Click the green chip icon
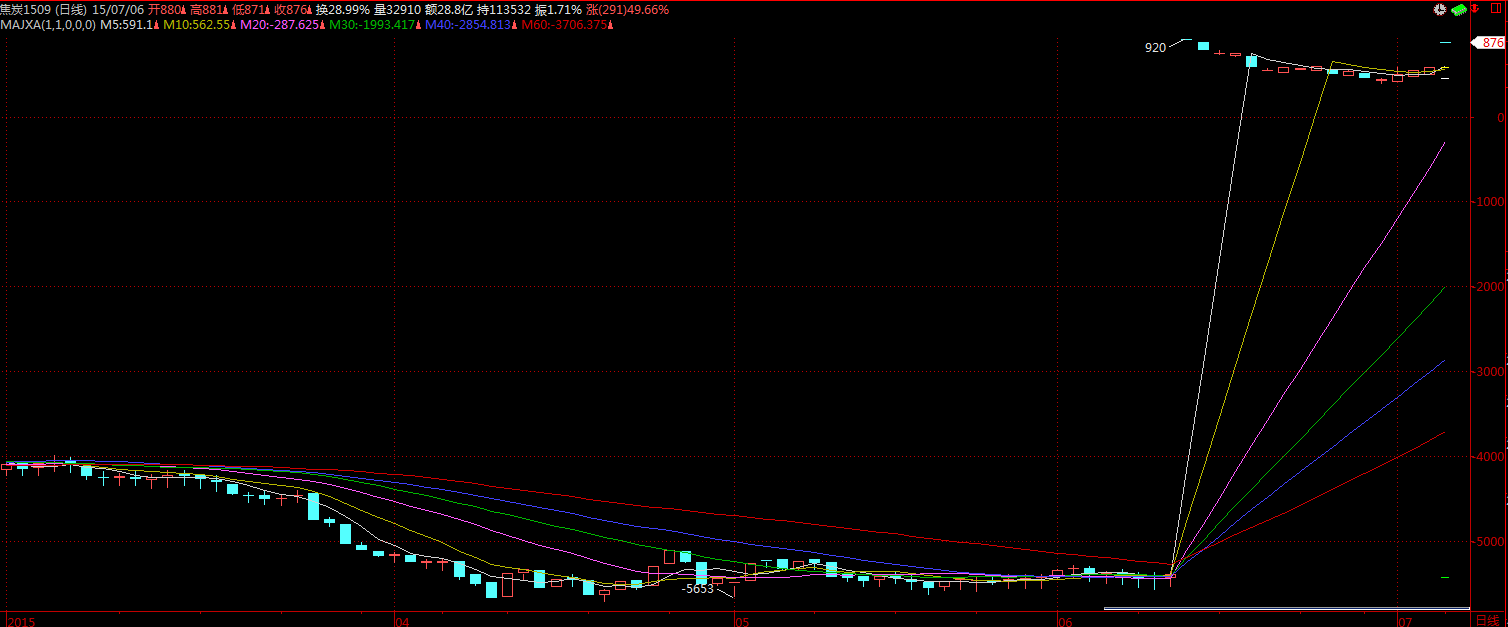This screenshot has width=1508, height=627. point(1458,9)
